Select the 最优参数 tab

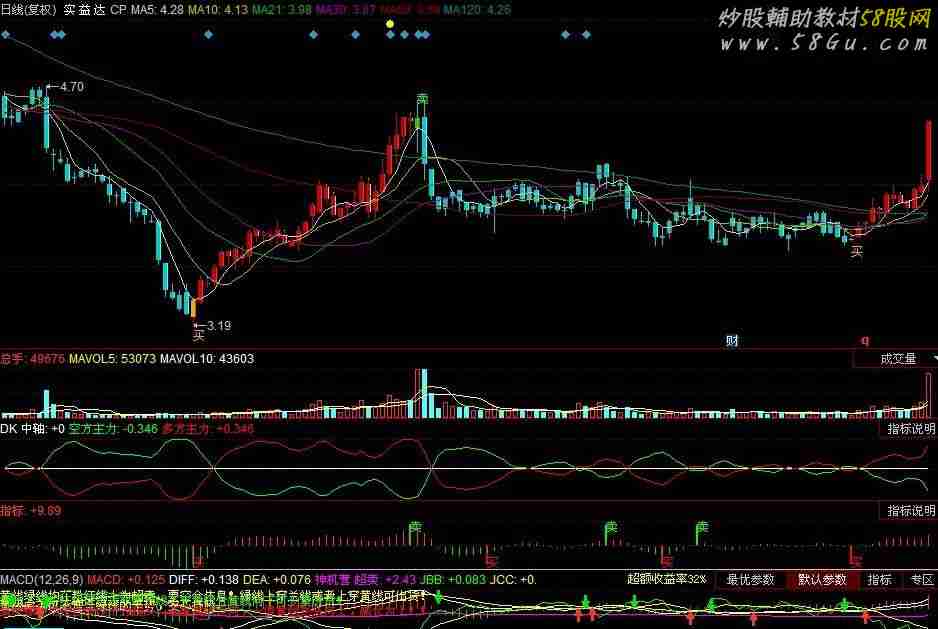coord(750,580)
